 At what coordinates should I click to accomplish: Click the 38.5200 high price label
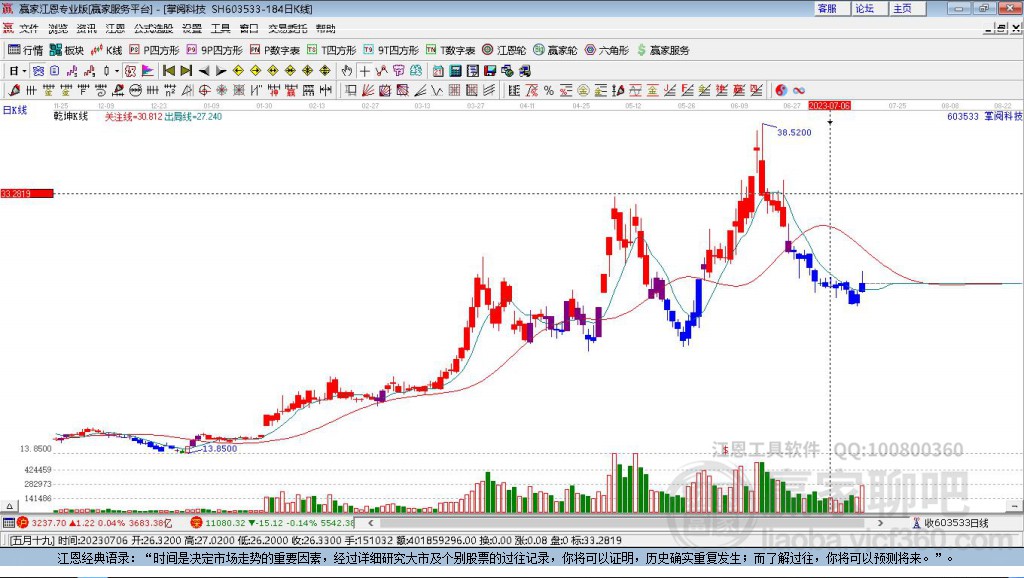794,133
